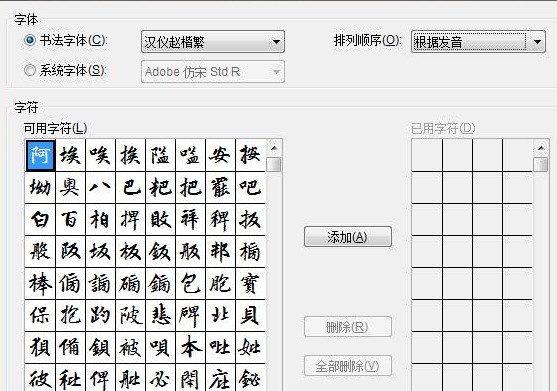This screenshot has height=391, width=557.
Task: Select the character 貝 in available list
Action: [250, 315]
